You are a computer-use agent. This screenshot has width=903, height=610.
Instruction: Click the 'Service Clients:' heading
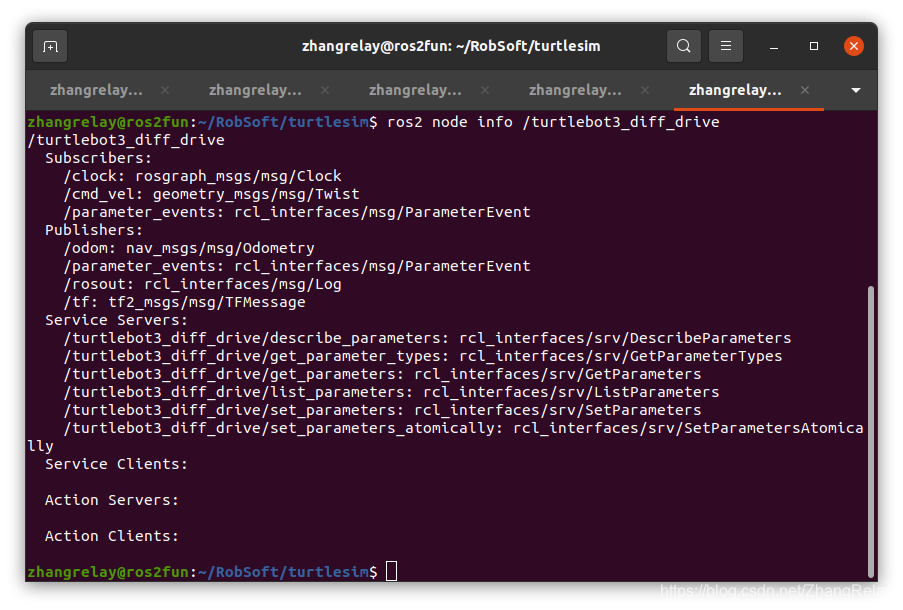[116, 464]
